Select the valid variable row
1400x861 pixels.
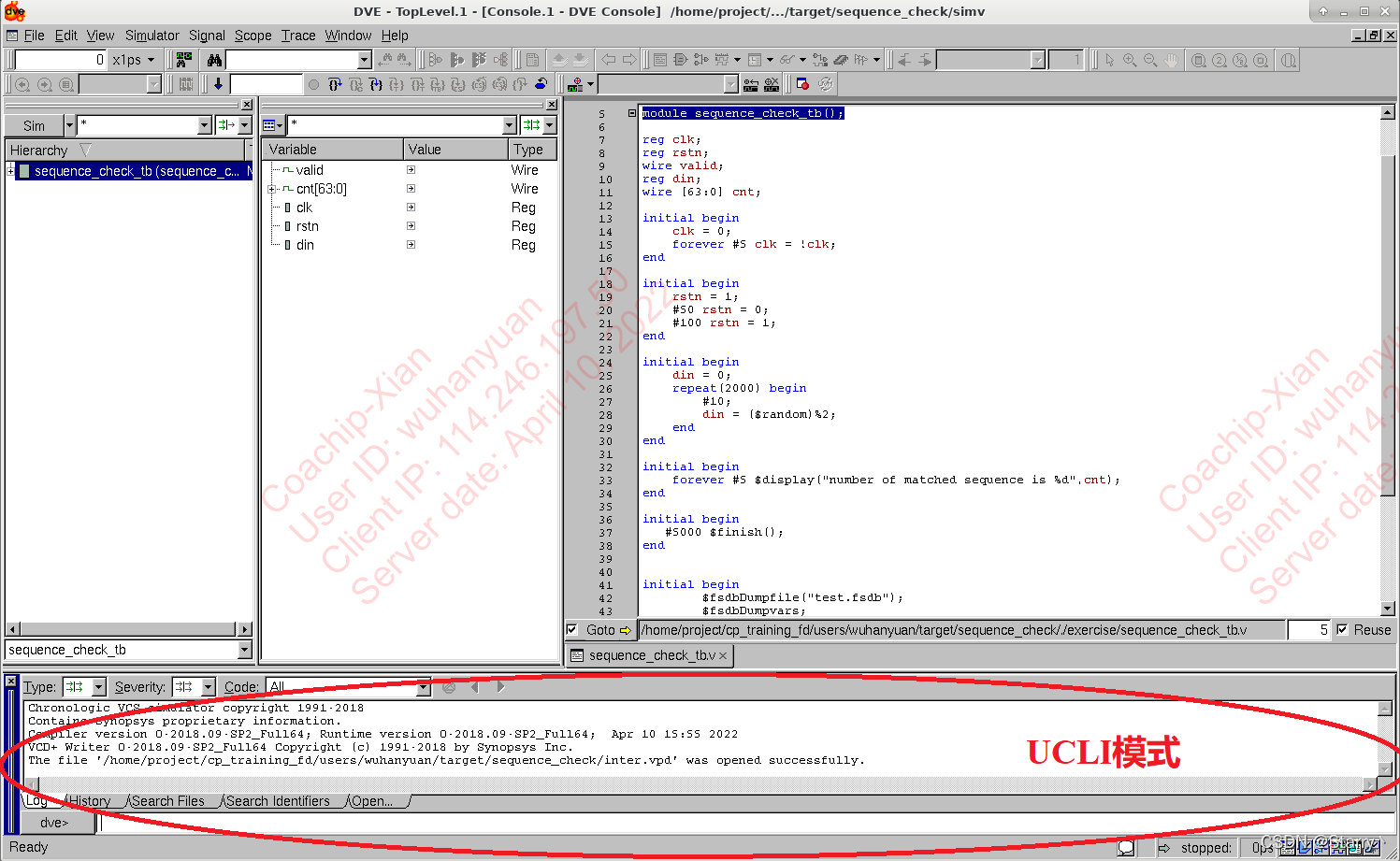(x=410, y=170)
